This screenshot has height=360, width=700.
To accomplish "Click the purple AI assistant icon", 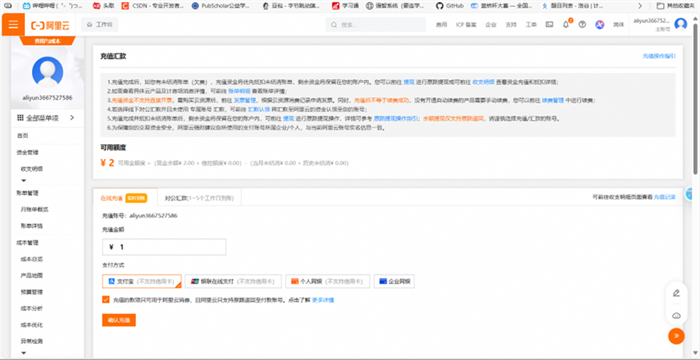I will point(600,25).
